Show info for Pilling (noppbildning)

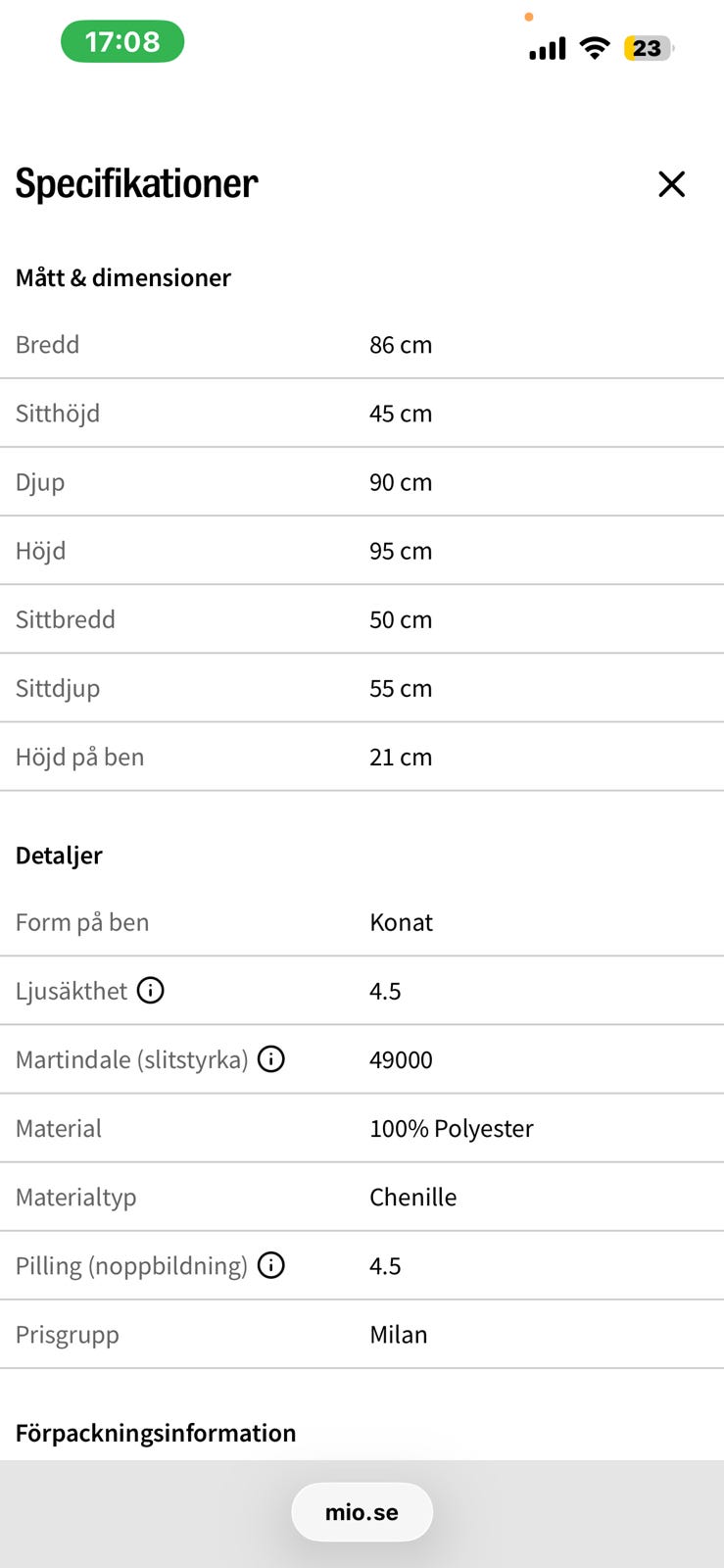(x=271, y=1265)
